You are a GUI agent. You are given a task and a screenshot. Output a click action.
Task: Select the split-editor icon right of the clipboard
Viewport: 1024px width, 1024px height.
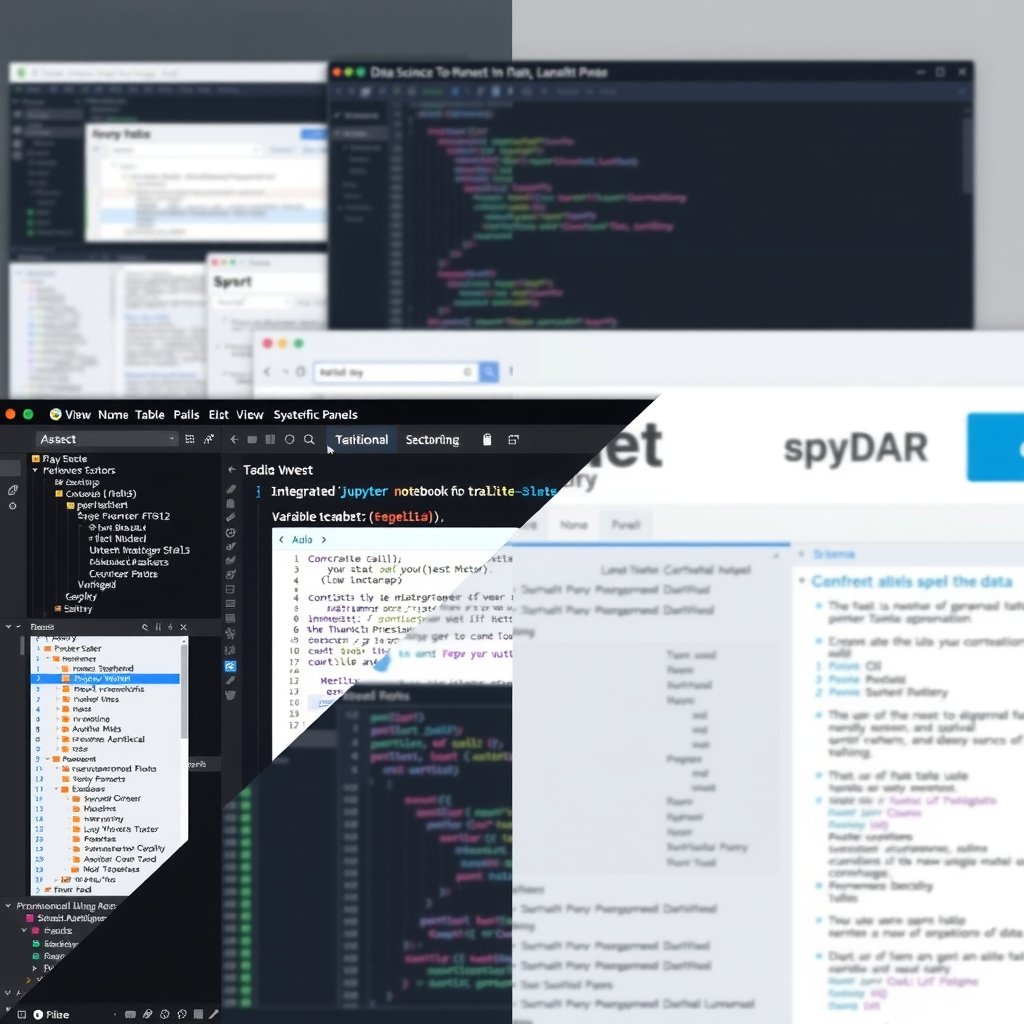(512, 440)
